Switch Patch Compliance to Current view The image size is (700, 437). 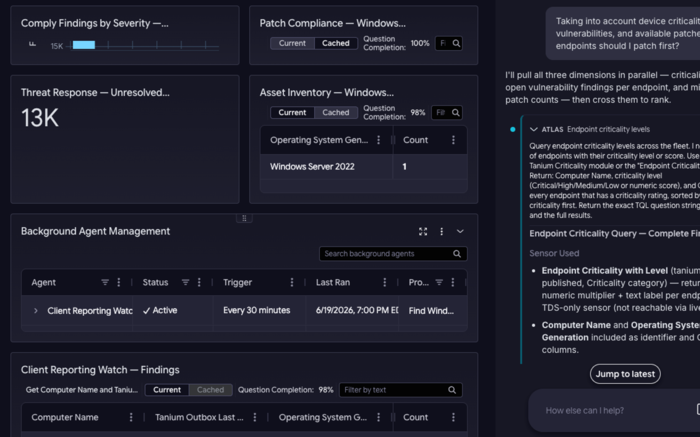coord(292,43)
